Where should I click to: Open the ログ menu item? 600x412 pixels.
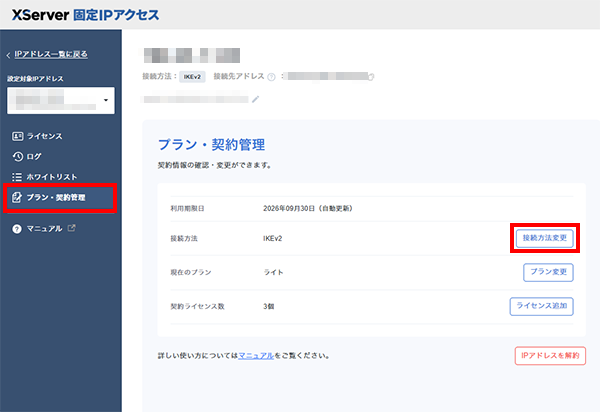(x=34, y=156)
